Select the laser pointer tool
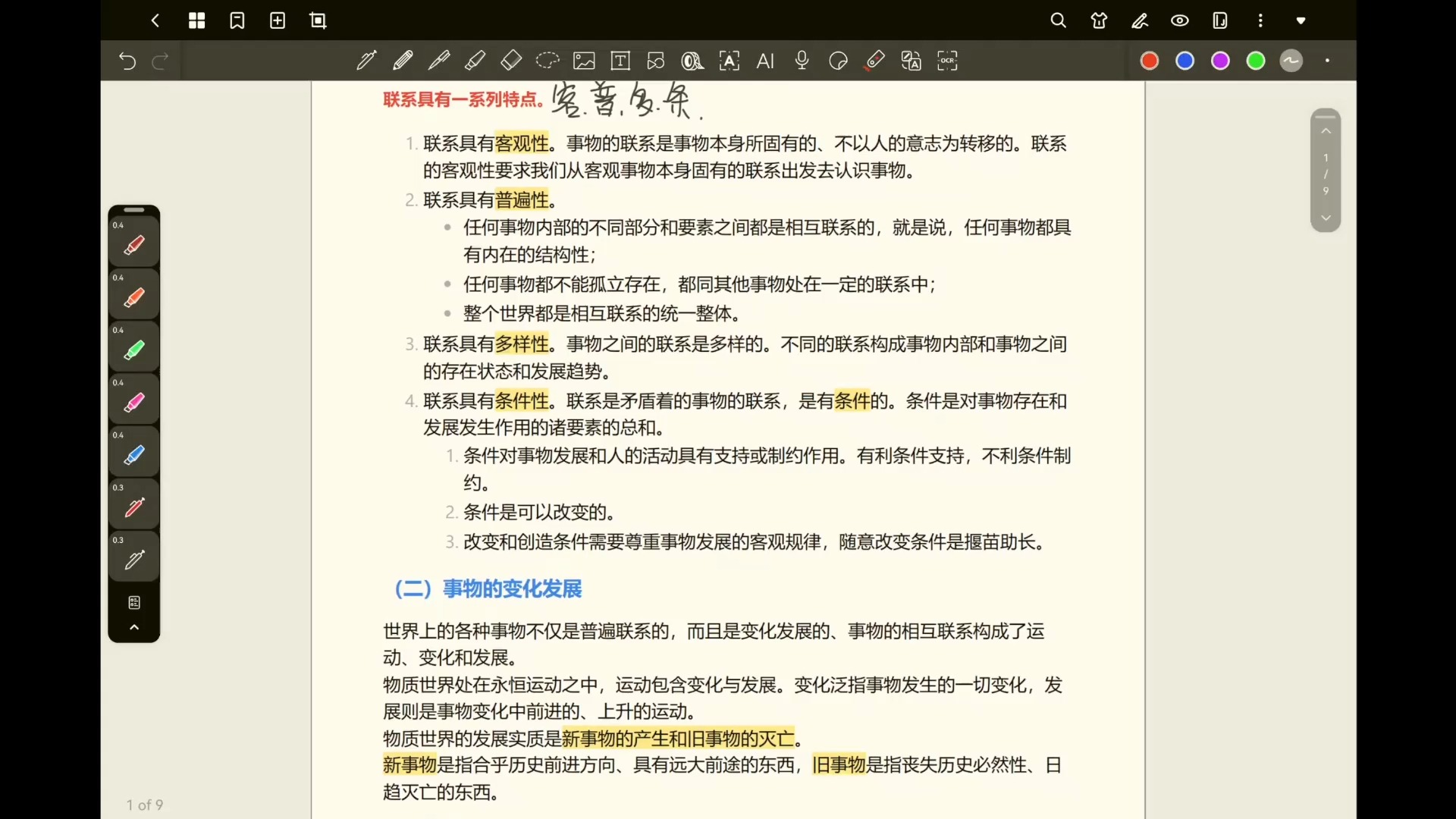The height and width of the screenshot is (819, 1456). pos(874,61)
